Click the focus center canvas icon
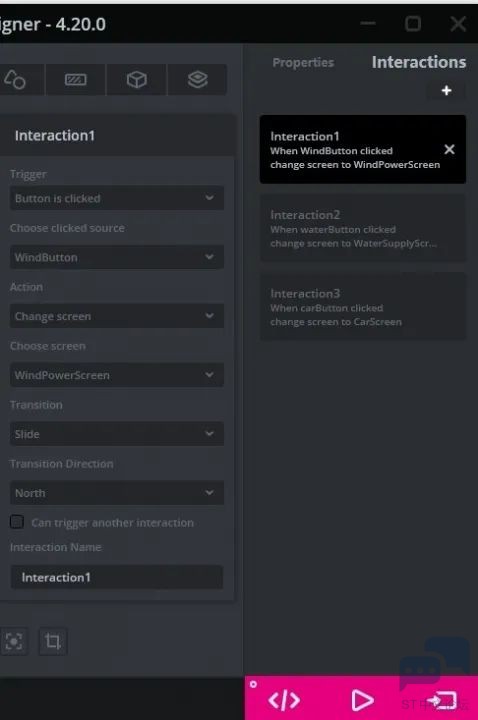Viewport: 478px width, 720px height. (14, 641)
